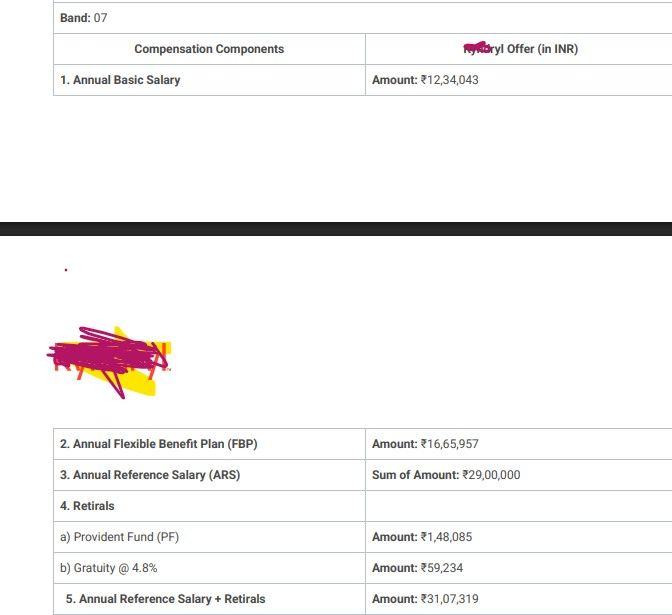
Task: Click the ₹12,34,043 amount cell
Action: [x=519, y=80]
